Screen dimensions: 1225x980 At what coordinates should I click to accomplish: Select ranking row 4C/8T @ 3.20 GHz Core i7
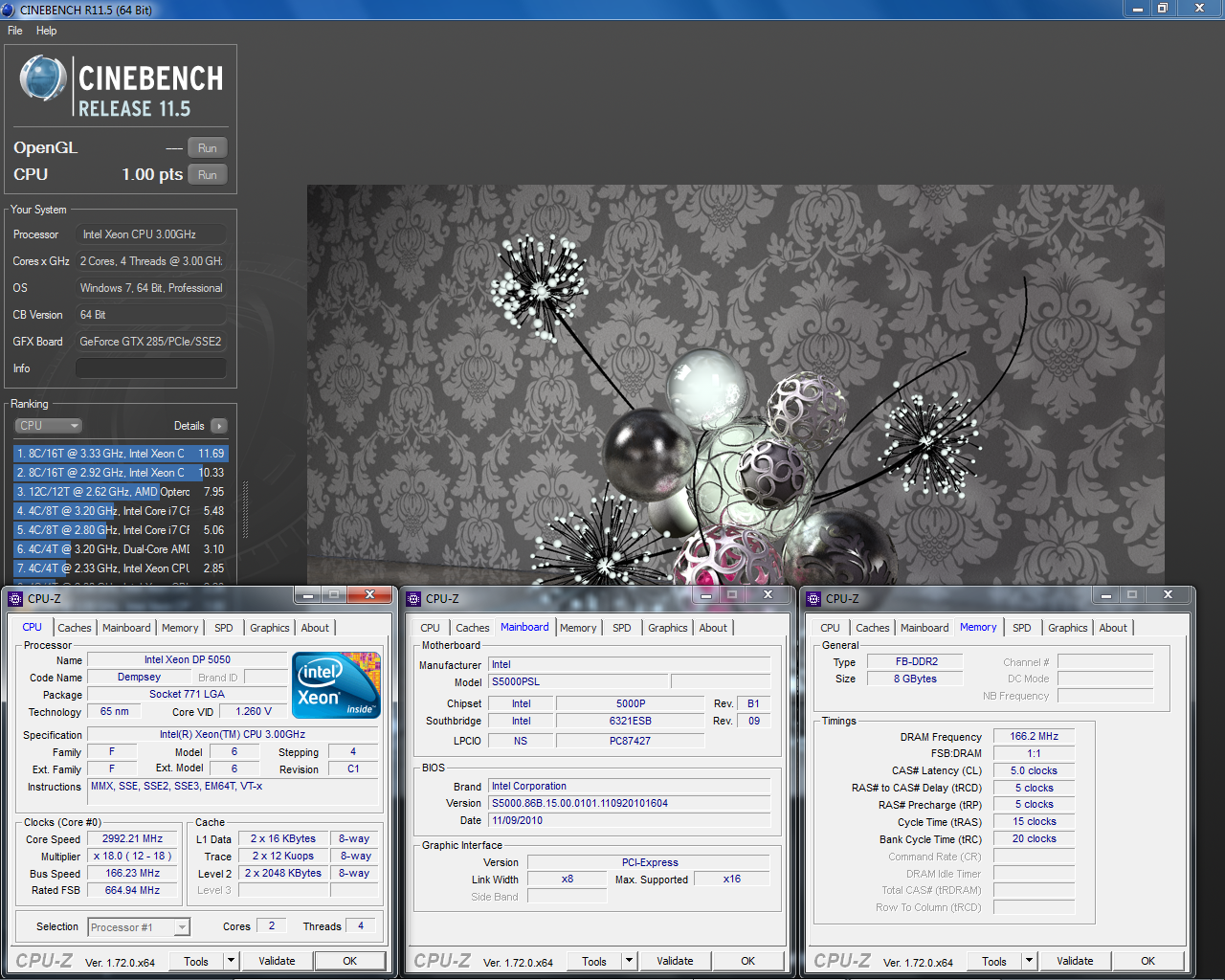[121, 511]
